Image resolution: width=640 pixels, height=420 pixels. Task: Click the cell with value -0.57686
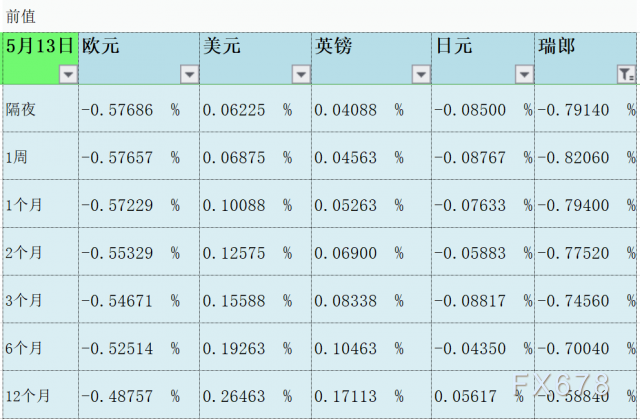[x=139, y=109]
